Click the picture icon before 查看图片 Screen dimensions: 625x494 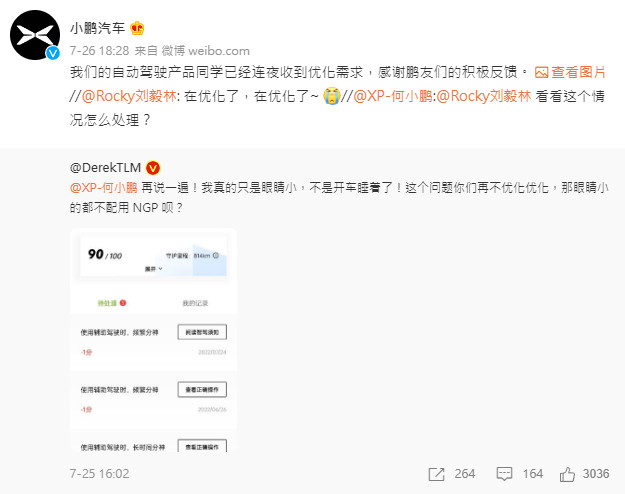(x=541, y=73)
